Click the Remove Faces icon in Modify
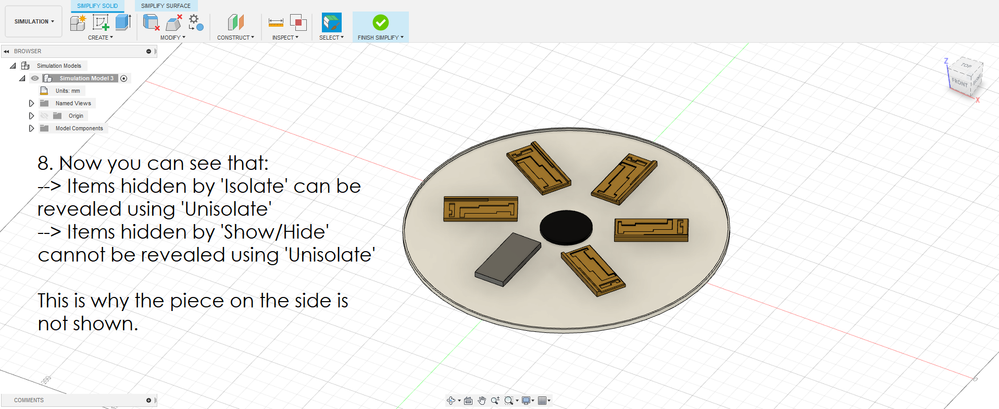The height and width of the screenshot is (409, 999). click(174, 22)
